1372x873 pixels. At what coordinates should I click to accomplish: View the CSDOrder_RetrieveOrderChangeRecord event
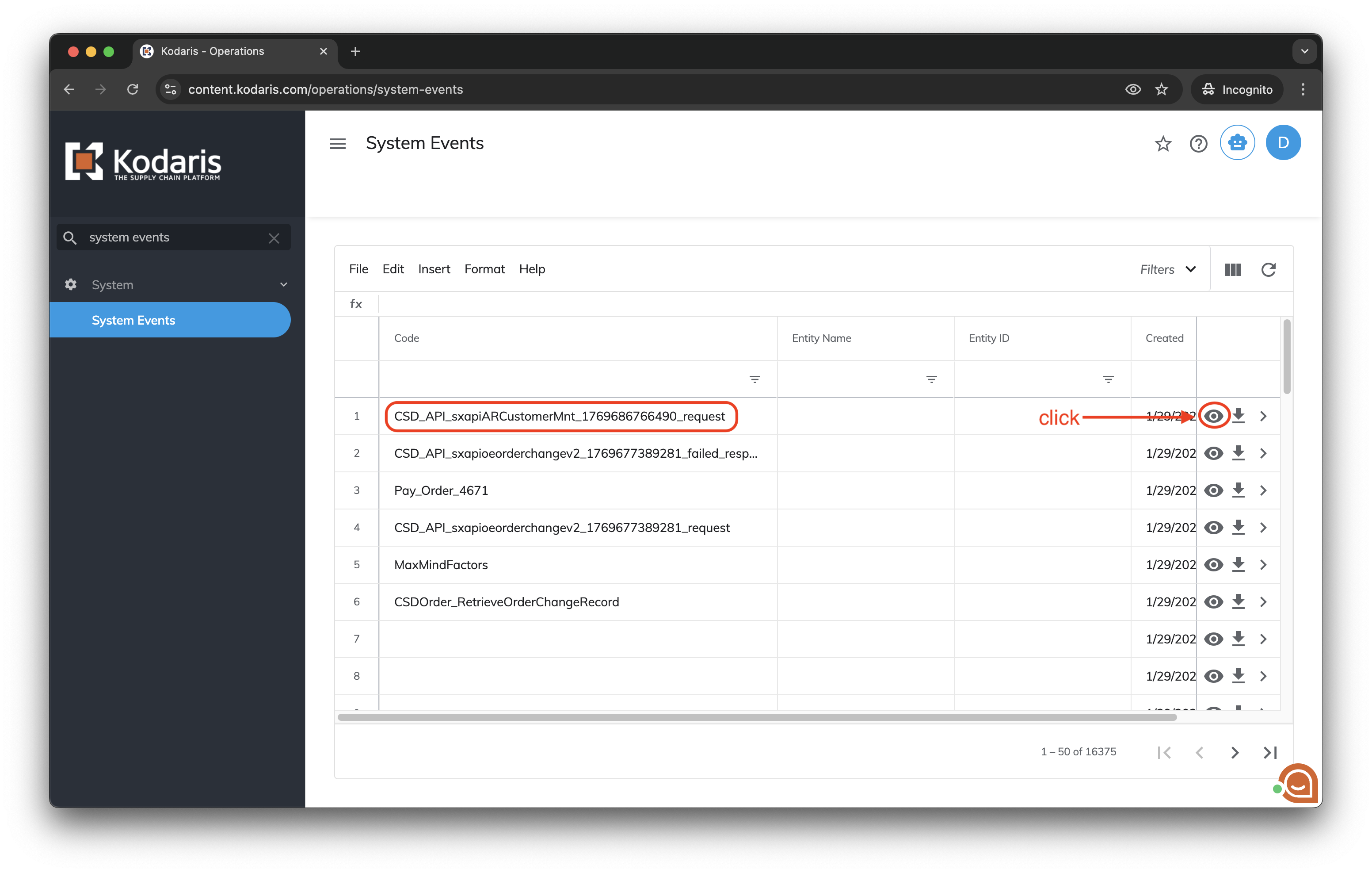(1214, 601)
